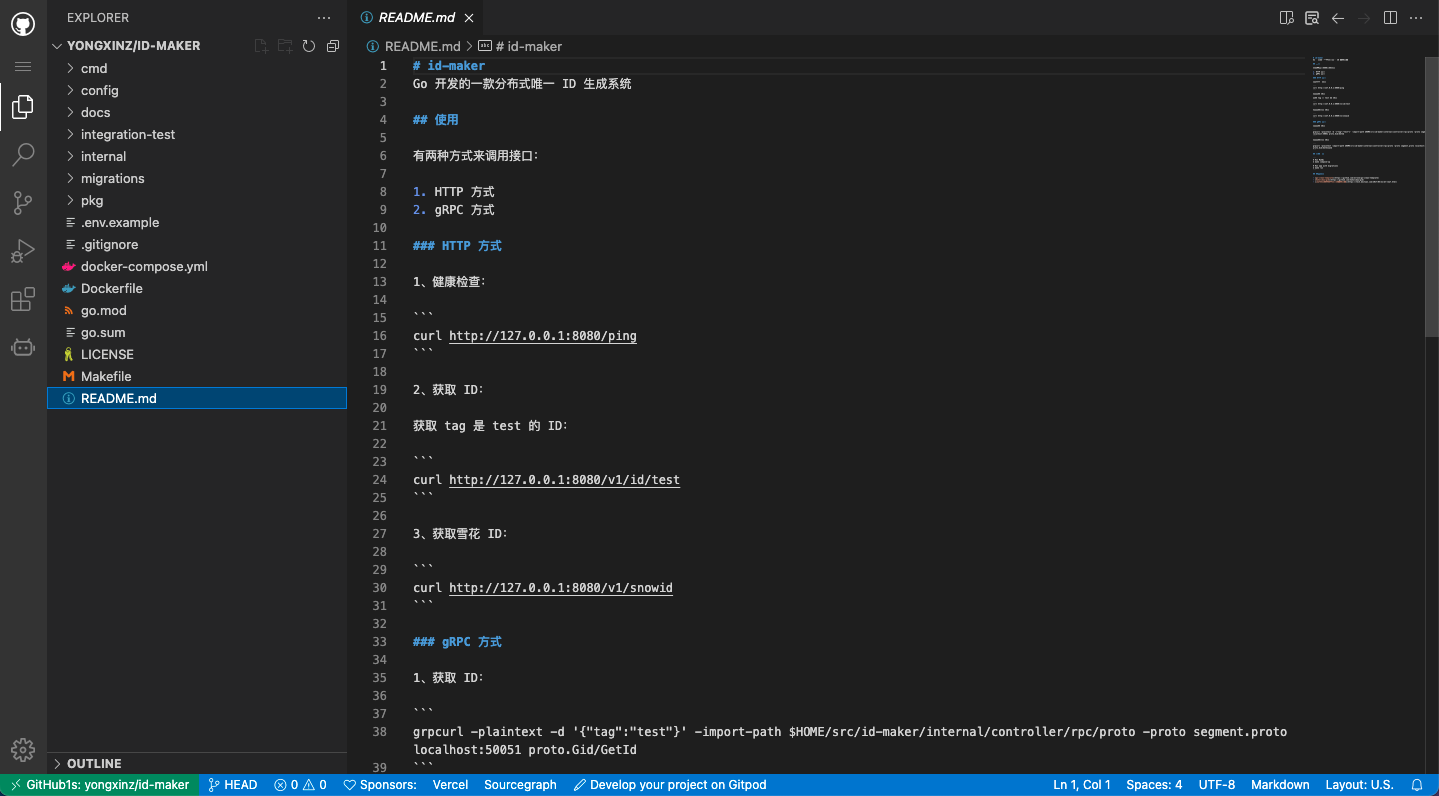Viewport: 1439px width, 796px height.
Task: Open the Extensions view
Action: [23, 299]
